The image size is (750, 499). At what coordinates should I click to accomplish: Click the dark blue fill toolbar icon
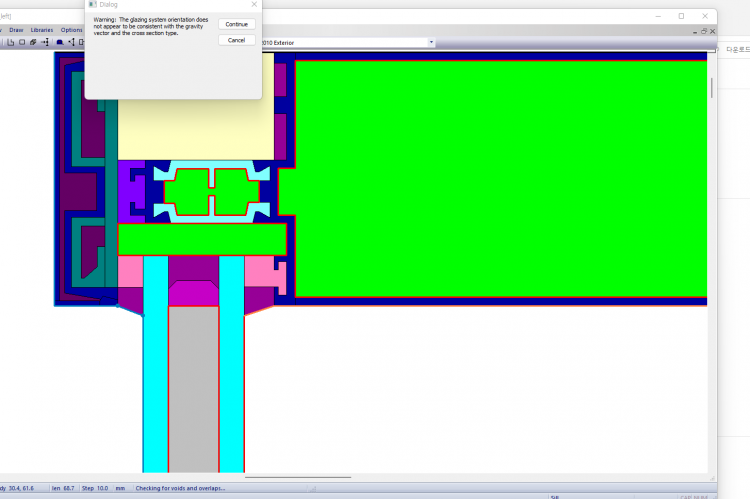(60, 42)
